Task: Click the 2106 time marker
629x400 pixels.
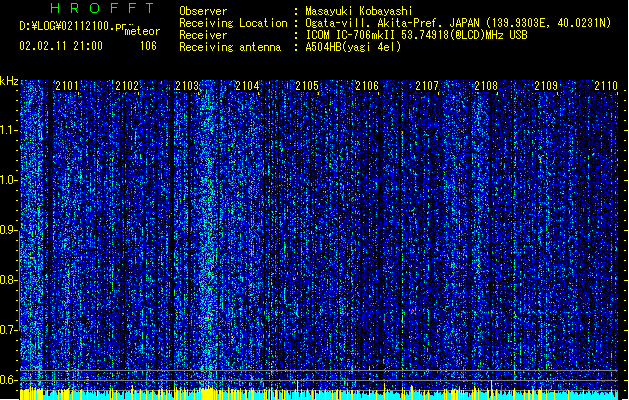Action: click(367, 86)
